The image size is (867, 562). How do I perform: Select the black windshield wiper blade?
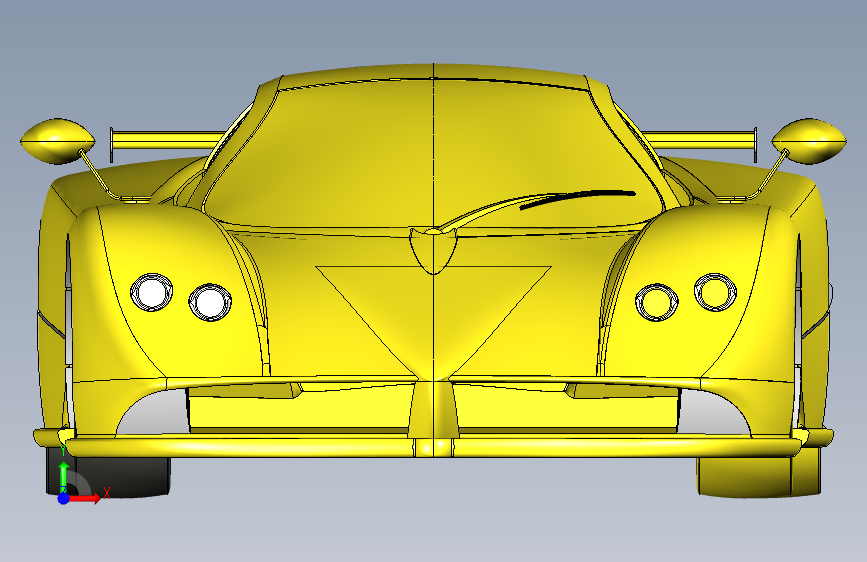coord(577,200)
